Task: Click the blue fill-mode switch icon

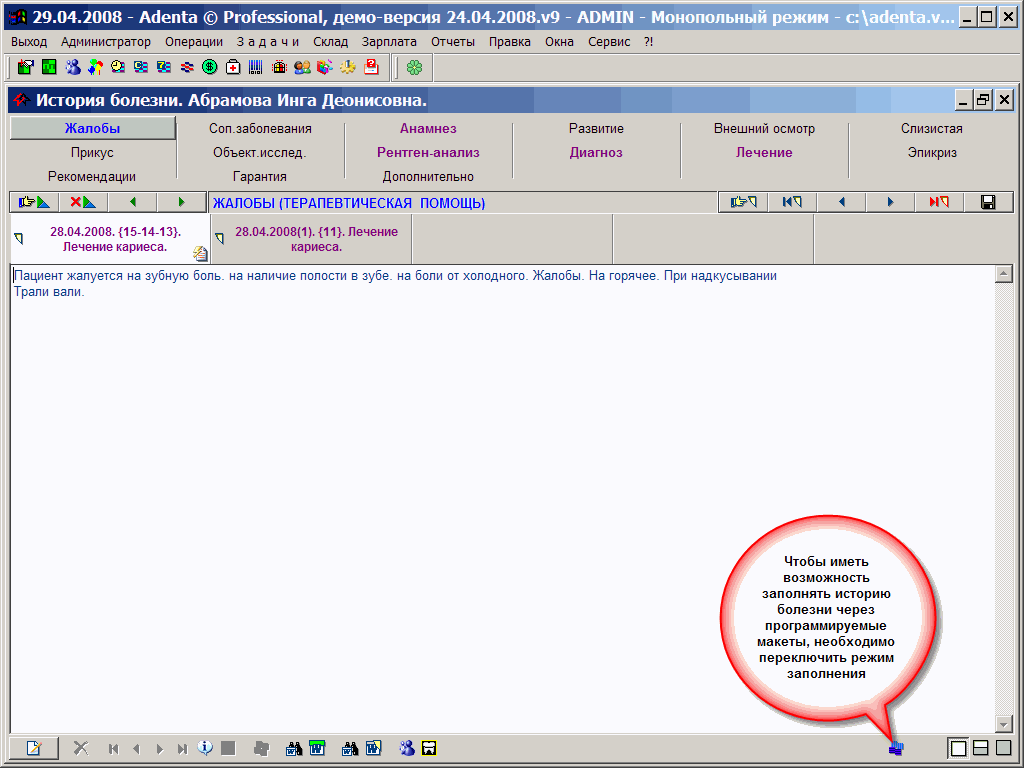Action: click(x=896, y=747)
